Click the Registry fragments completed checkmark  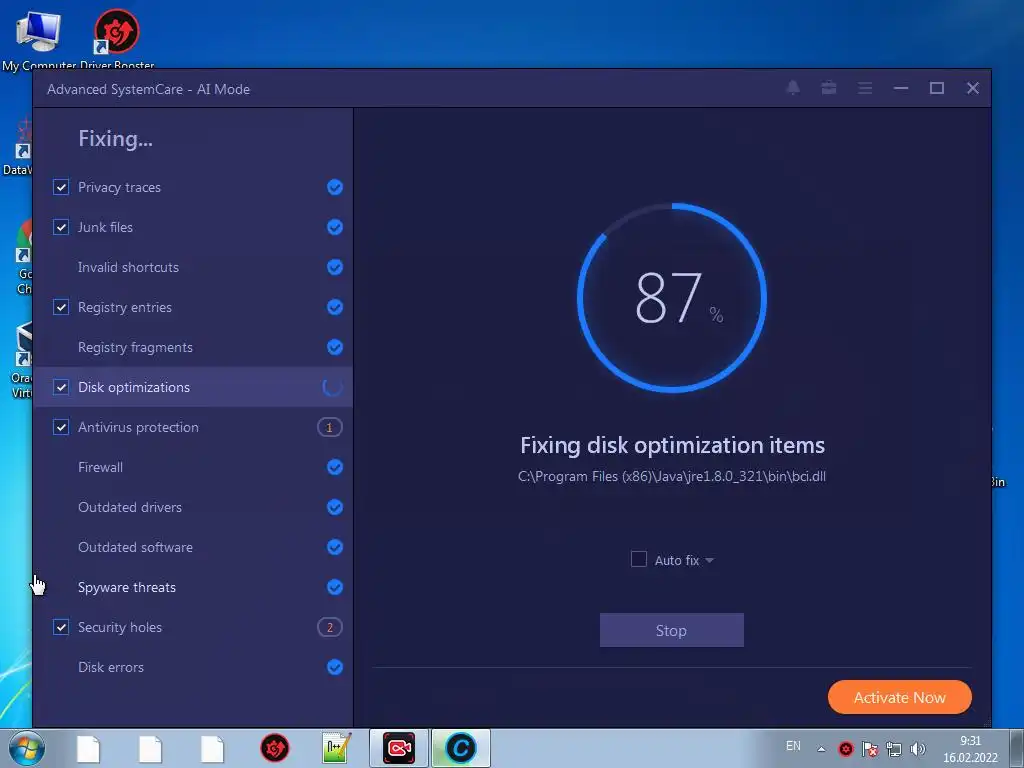[x=334, y=347]
